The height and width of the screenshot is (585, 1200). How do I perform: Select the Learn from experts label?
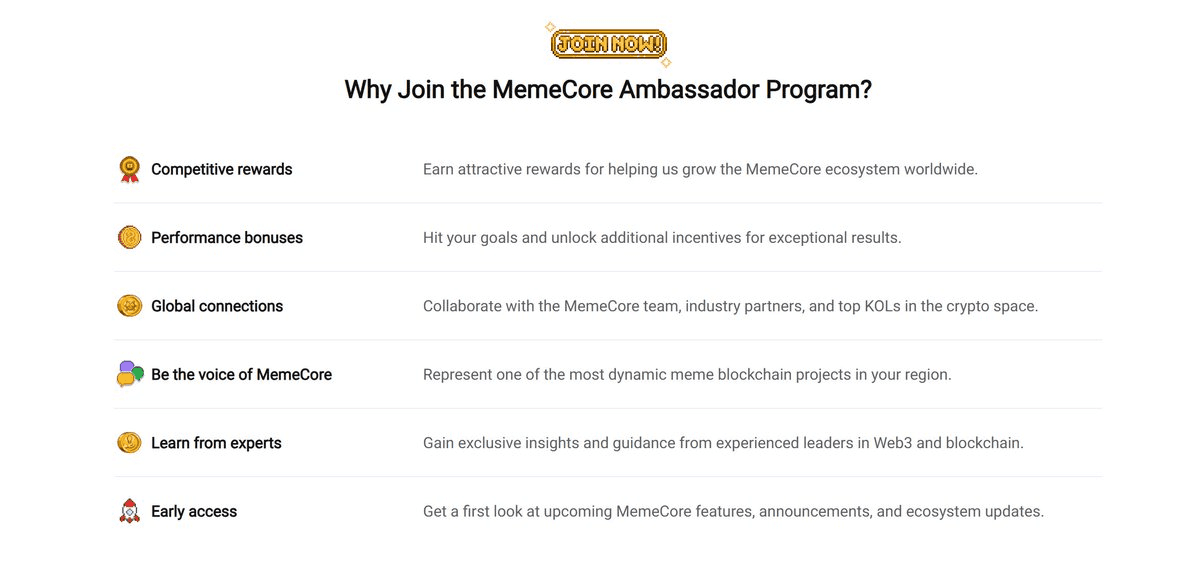point(216,443)
